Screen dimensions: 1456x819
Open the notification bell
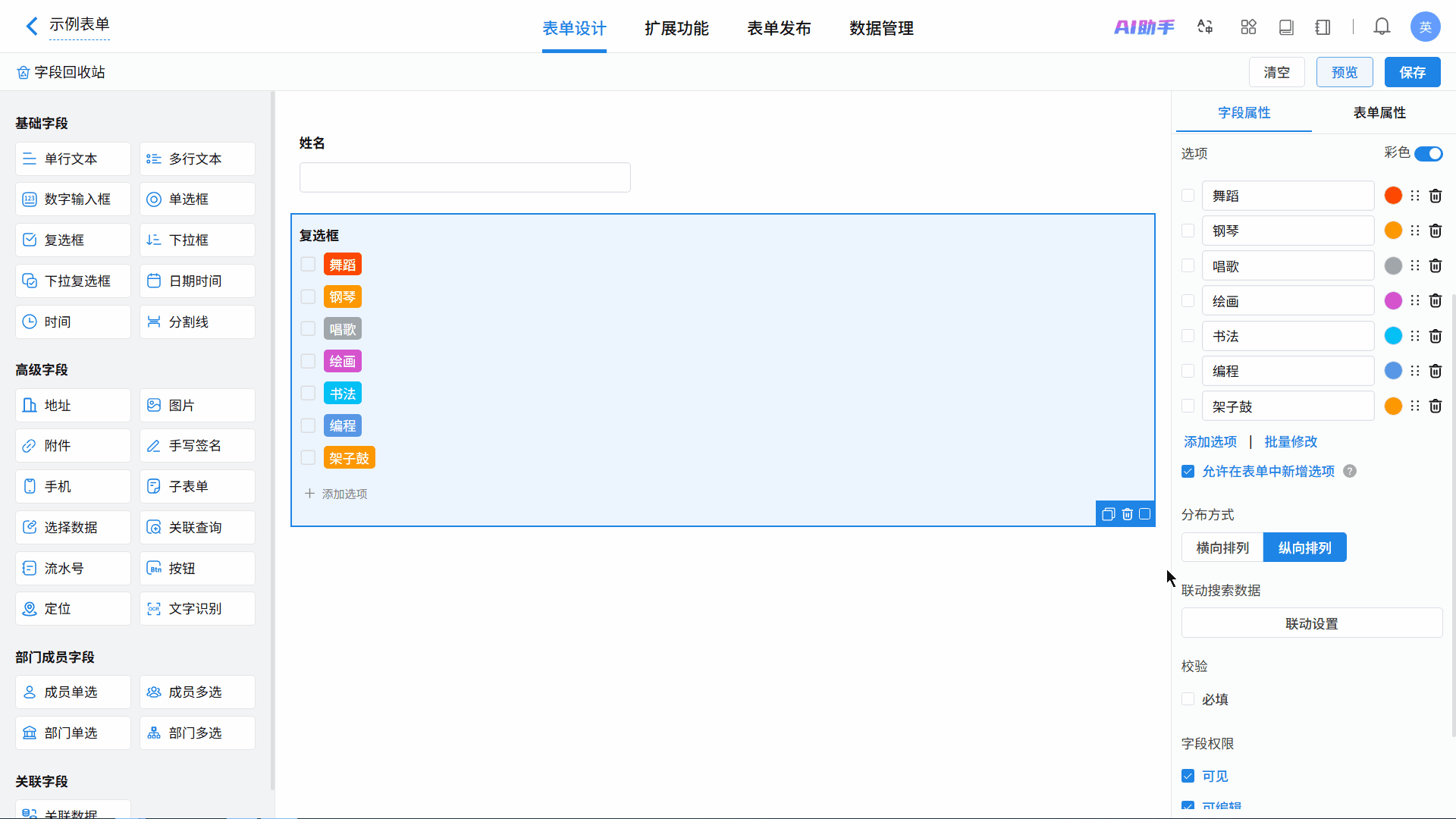(x=1382, y=27)
